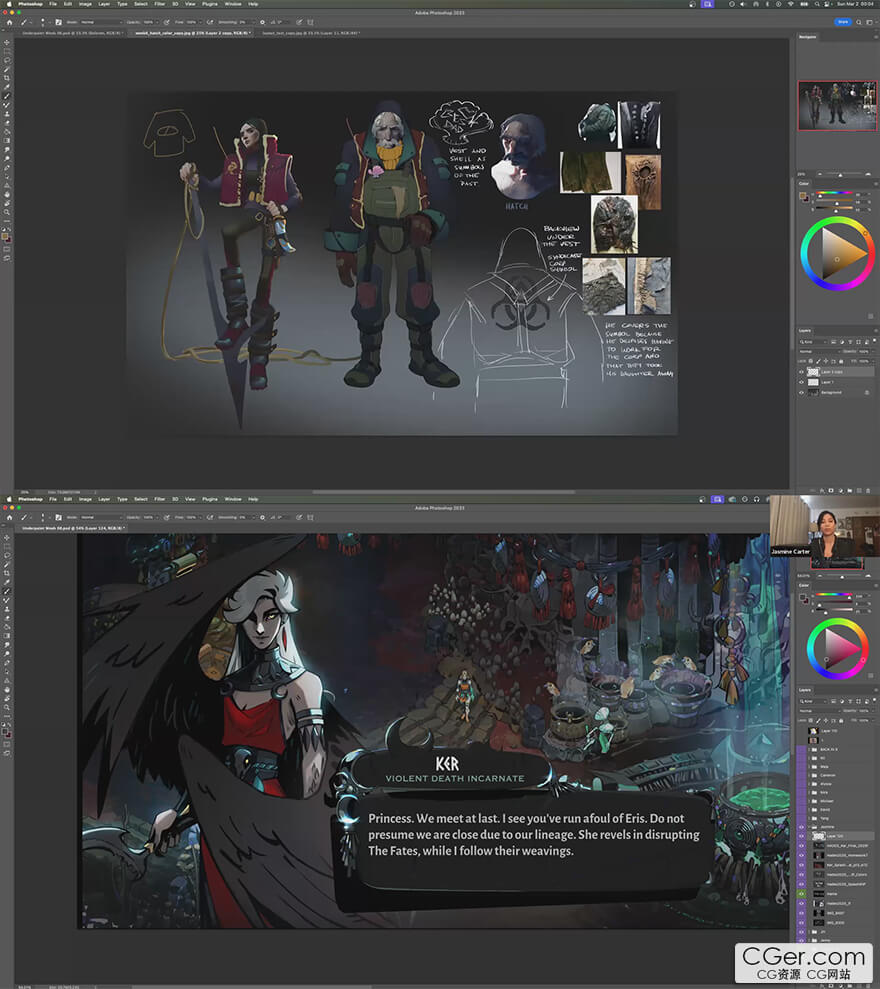Click the blue Share button
Screen dimensions: 880x989
[x=845, y=21]
